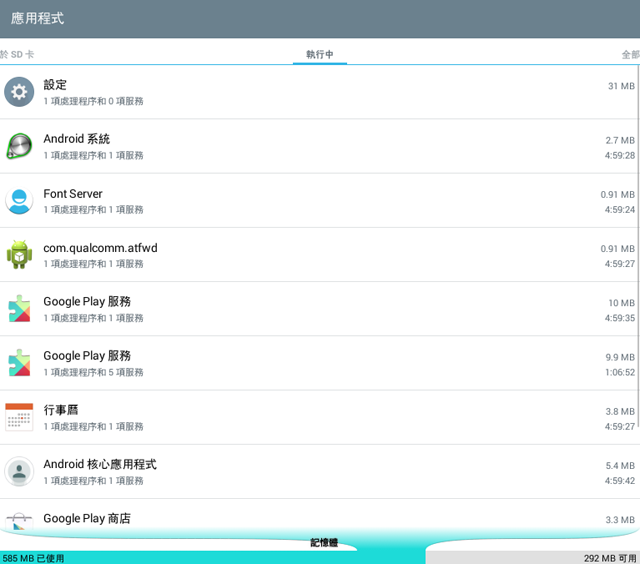Tap the Google Play 服務 icon at 9.9 MB
Viewport: 640px width, 564px height.
pyautogui.click(x=19, y=363)
